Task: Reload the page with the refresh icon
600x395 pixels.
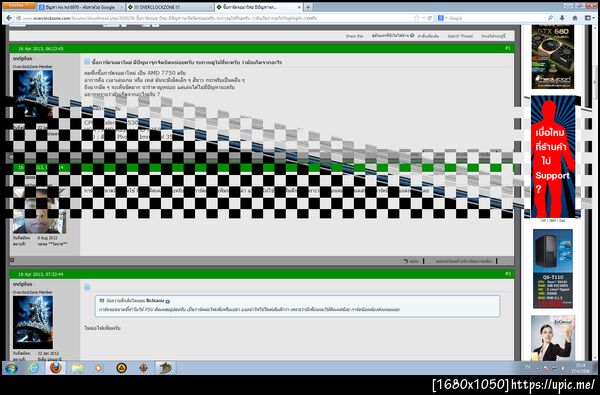Action: [x=430, y=18]
